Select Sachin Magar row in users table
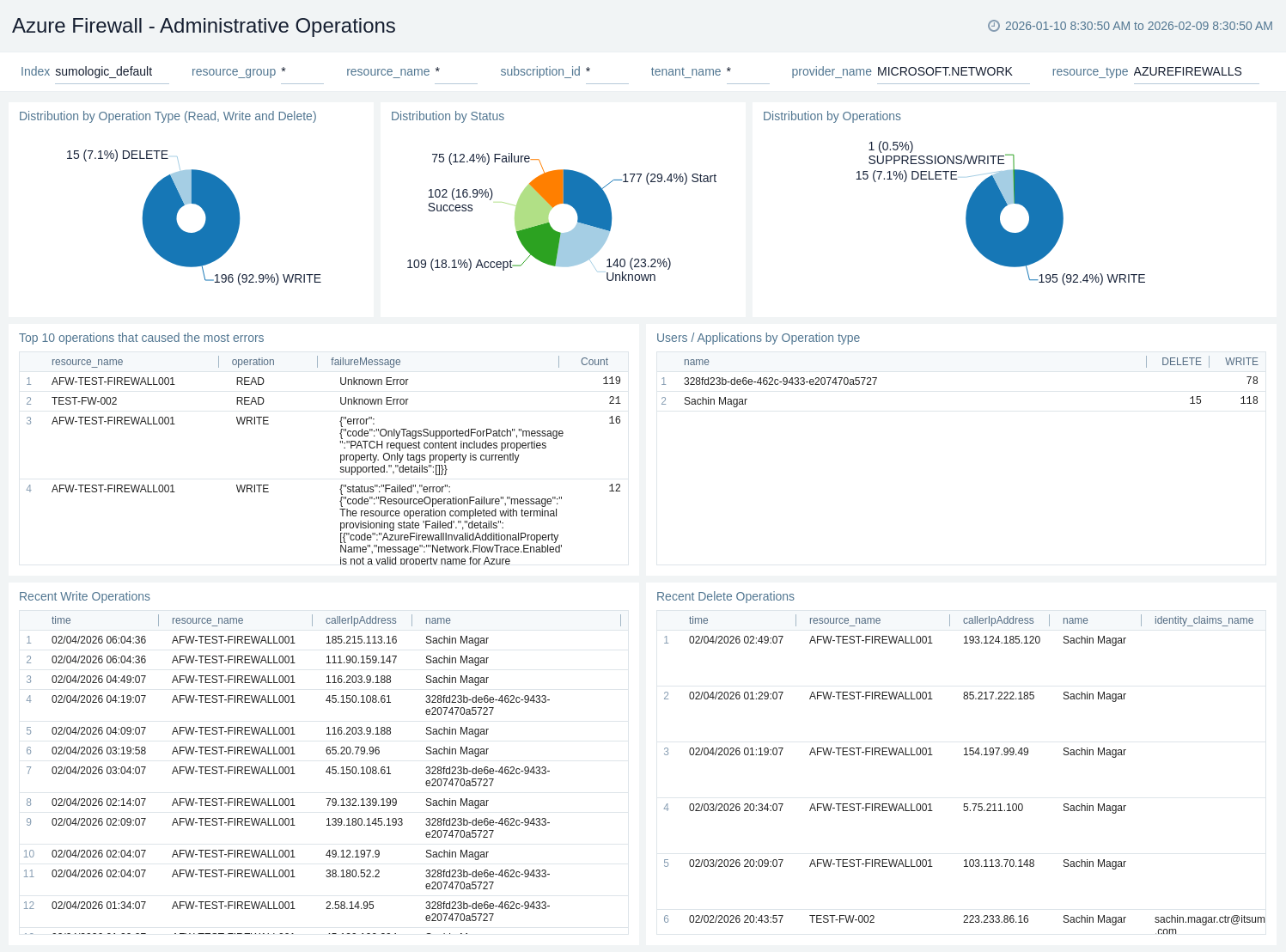Screen dimensions: 1286x952 [x=715, y=401]
